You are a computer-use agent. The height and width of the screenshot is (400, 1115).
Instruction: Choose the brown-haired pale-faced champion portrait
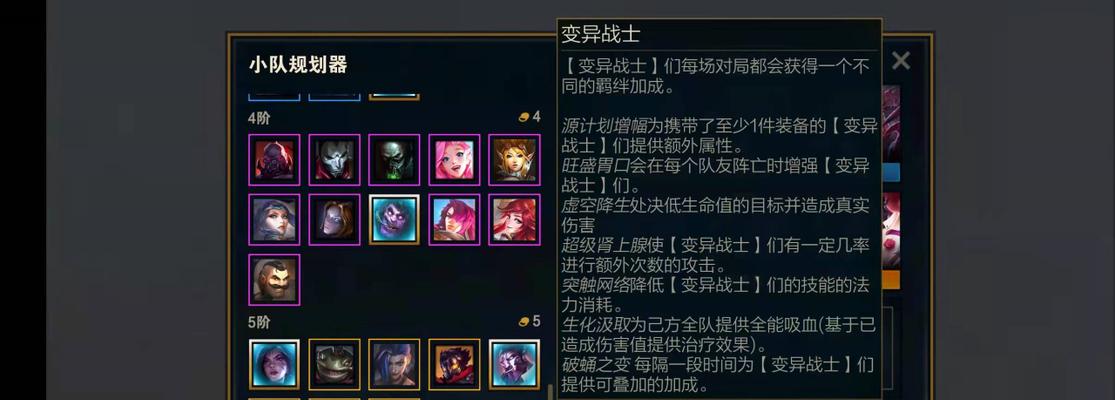coord(334,220)
